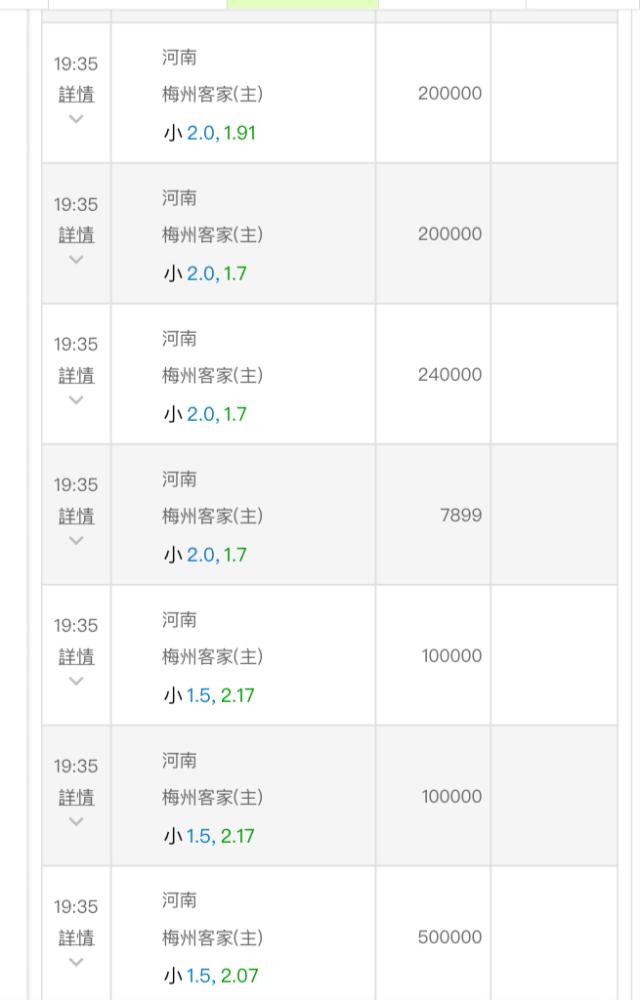
Task: Click 梅州客家(主) team name in 7899 row
Action: click(x=212, y=515)
